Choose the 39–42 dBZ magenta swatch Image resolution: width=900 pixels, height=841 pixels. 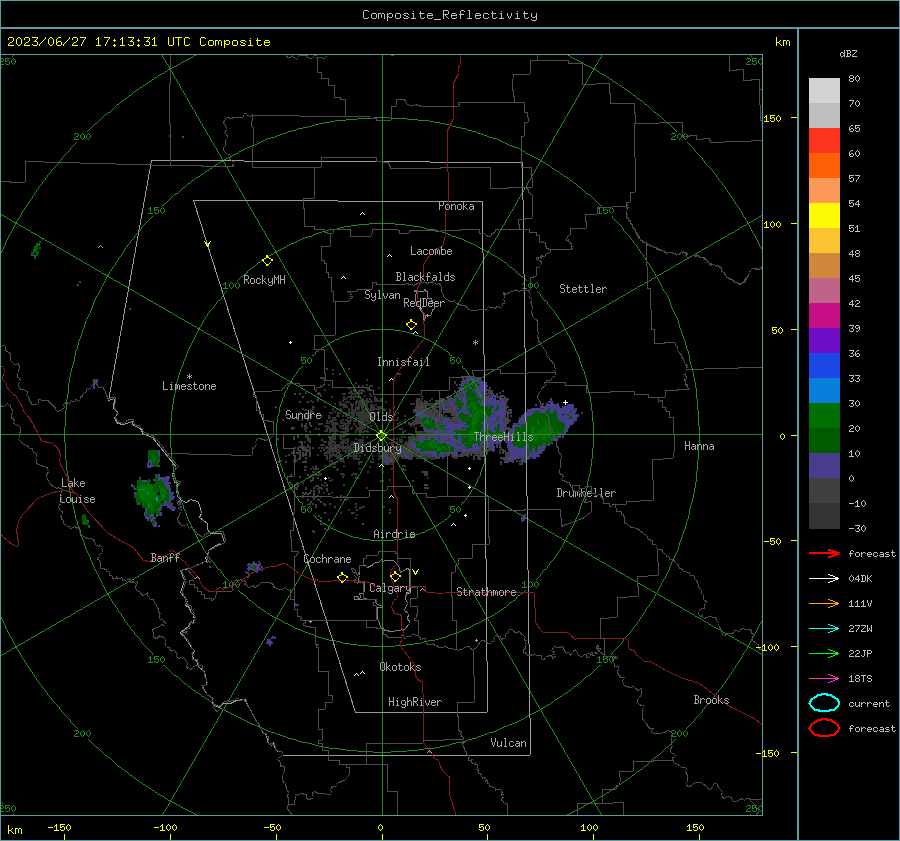click(x=824, y=316)
